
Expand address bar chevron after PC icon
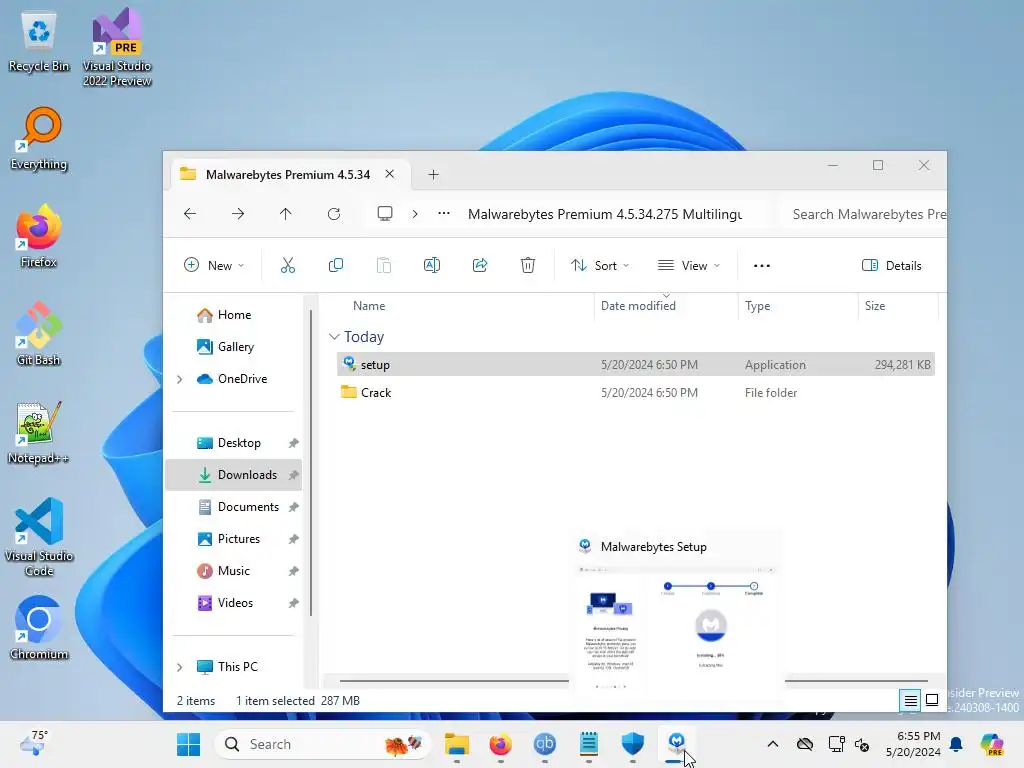point(415,214)
